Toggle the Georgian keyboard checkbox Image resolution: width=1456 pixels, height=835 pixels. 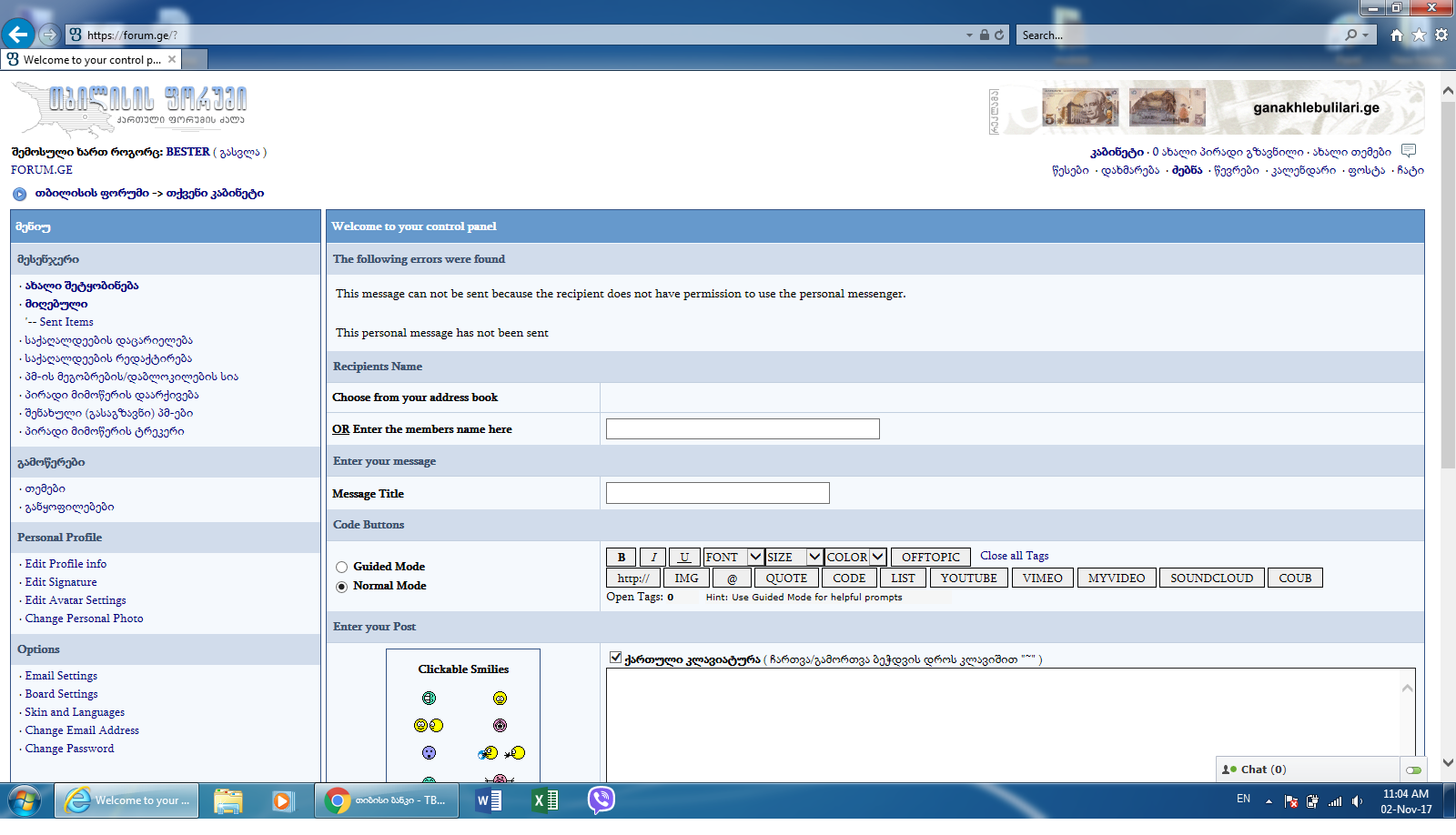615,658
